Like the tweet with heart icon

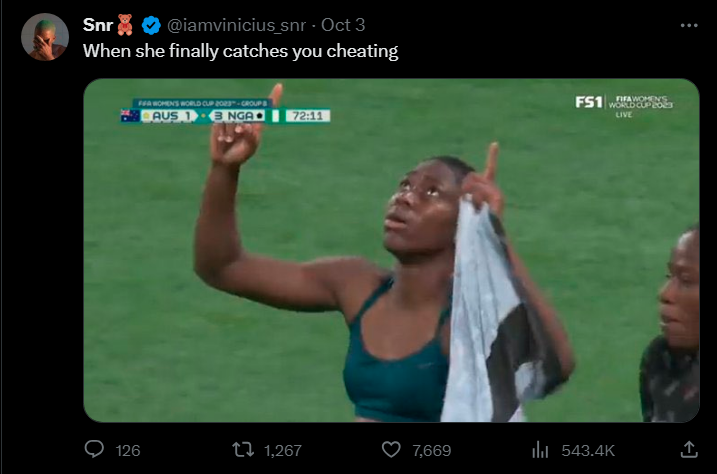pos(391,450)
